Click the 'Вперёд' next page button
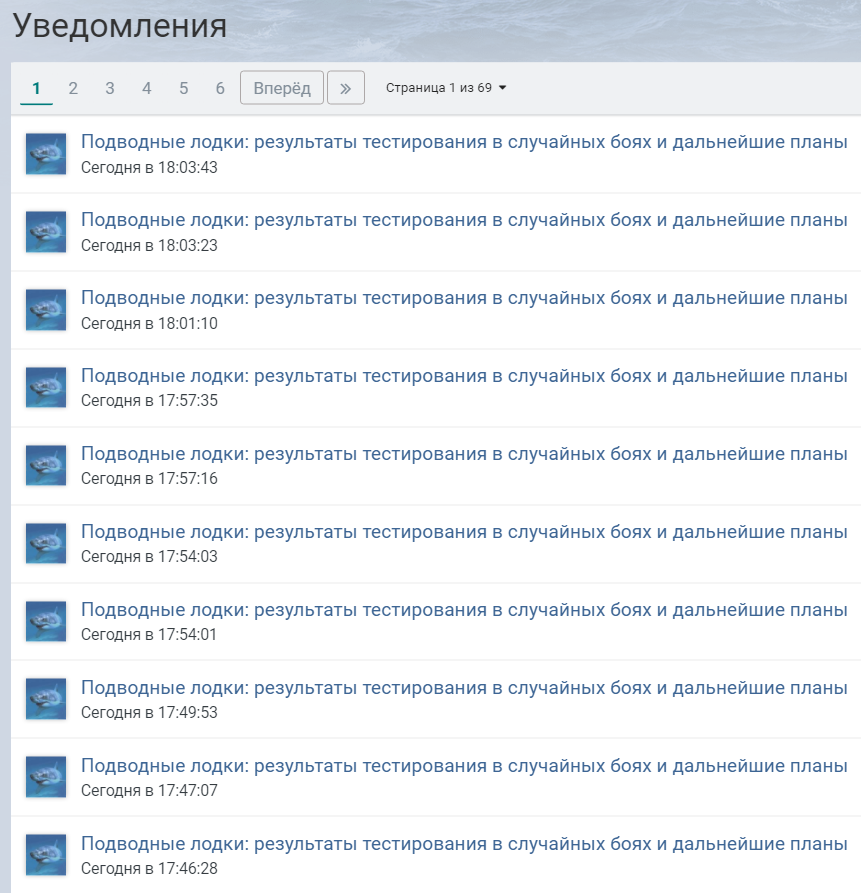Image resolution: width=861 pixels, height=893 pixels. tap(282, 88)
